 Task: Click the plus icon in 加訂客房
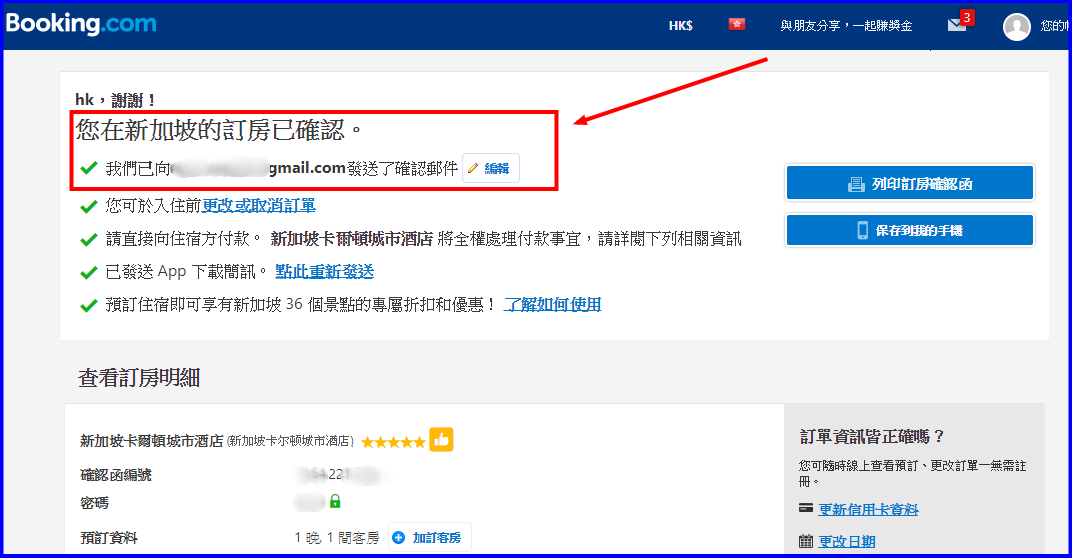click(399, 537)
